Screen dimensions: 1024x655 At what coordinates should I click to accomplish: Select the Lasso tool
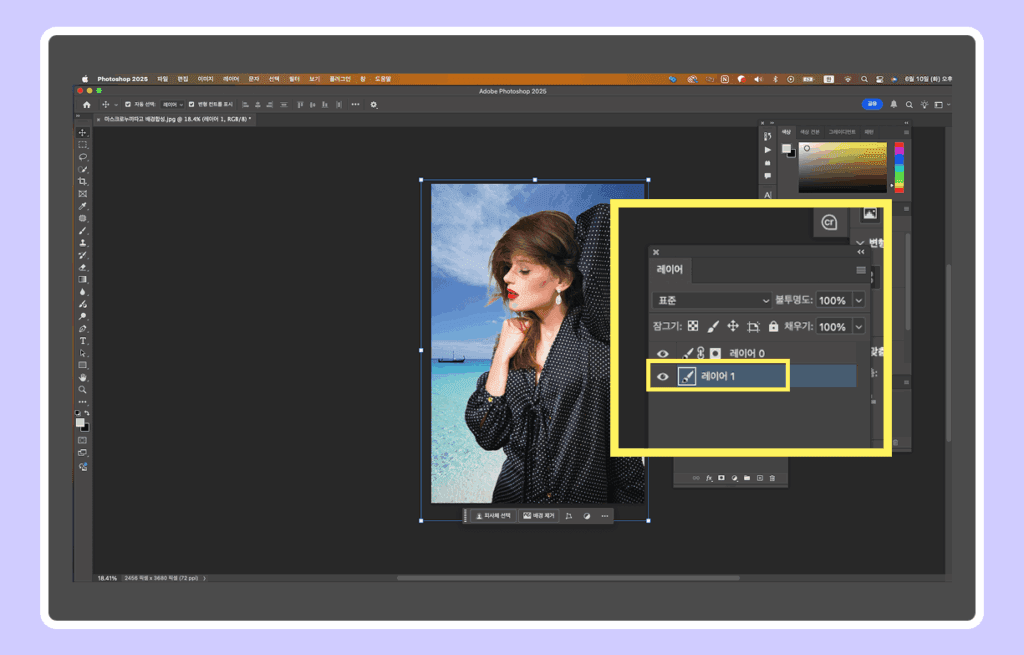(x=82, y=157)
